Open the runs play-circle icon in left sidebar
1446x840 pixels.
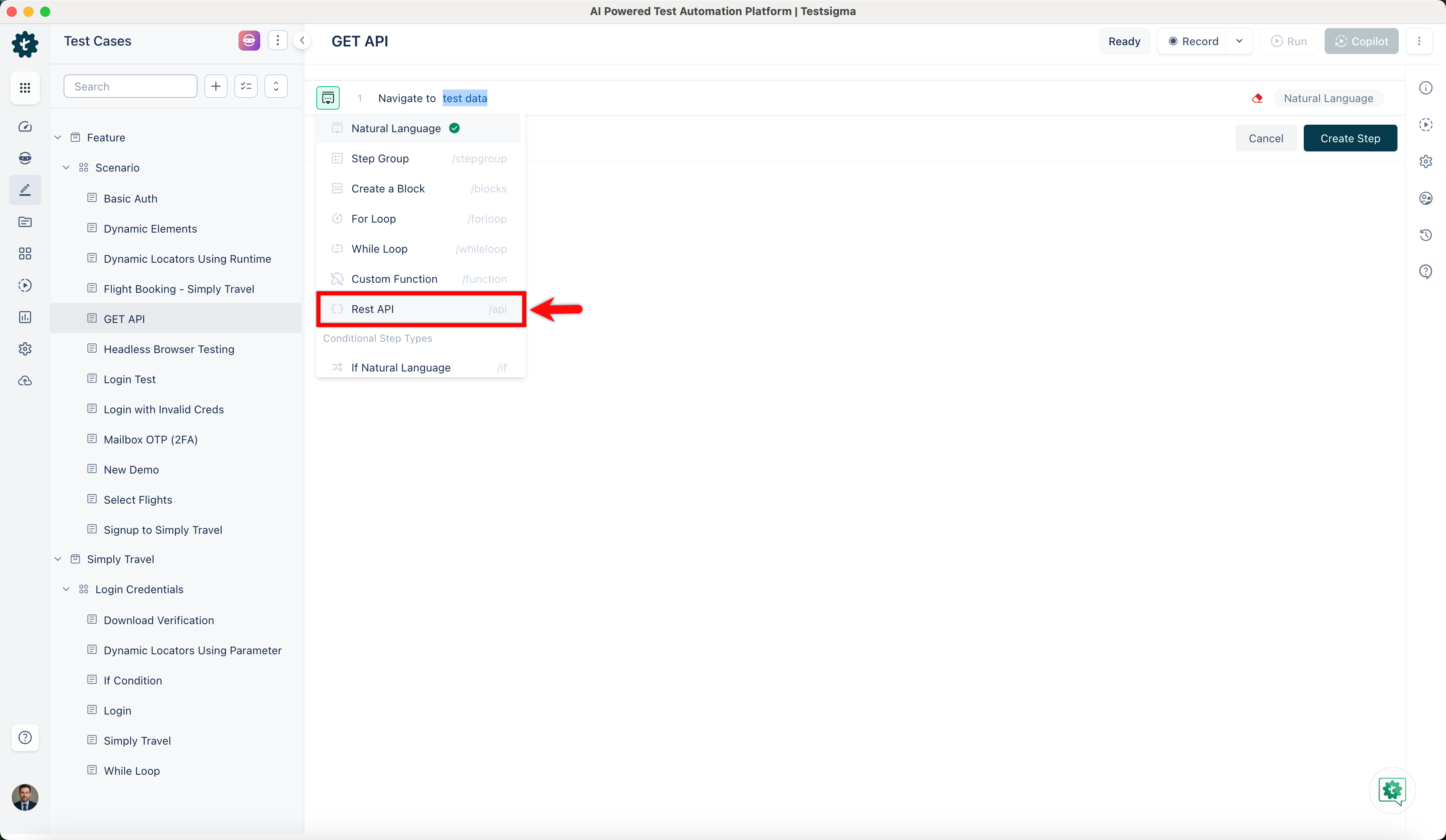click(x=25, y=285)
